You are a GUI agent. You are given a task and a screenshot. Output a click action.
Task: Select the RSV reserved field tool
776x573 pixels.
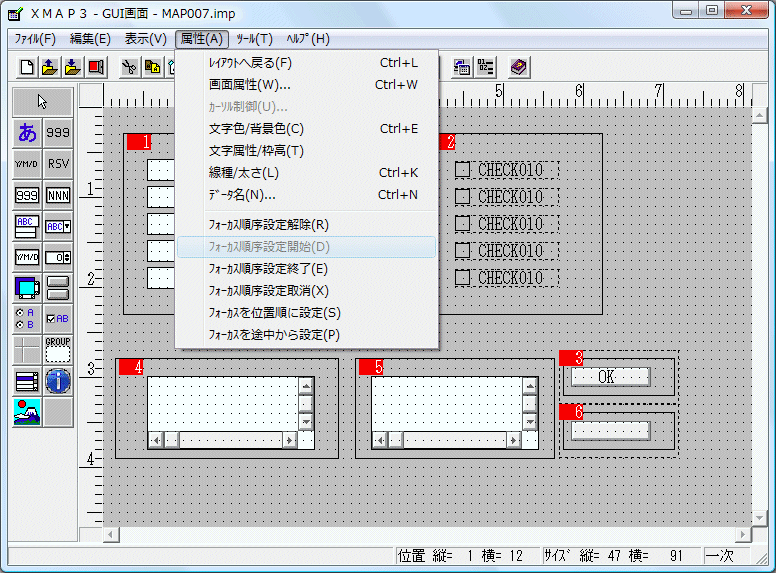[x=58, y=164]
